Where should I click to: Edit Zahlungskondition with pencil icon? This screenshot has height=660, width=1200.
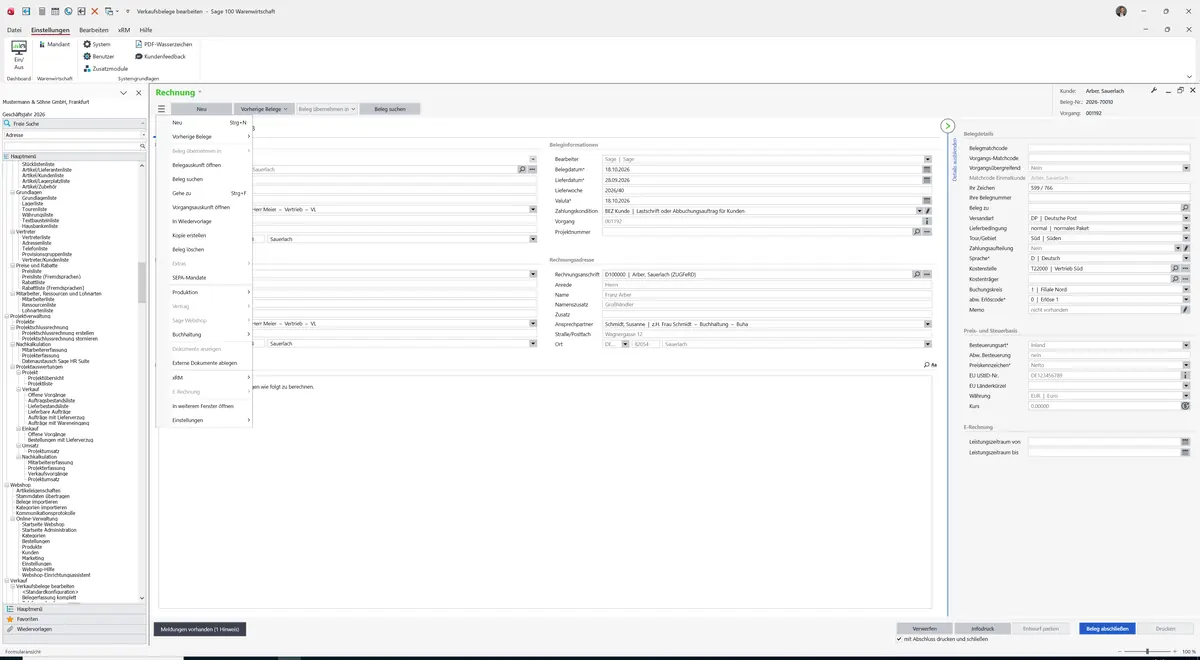[x=927, y=211]
